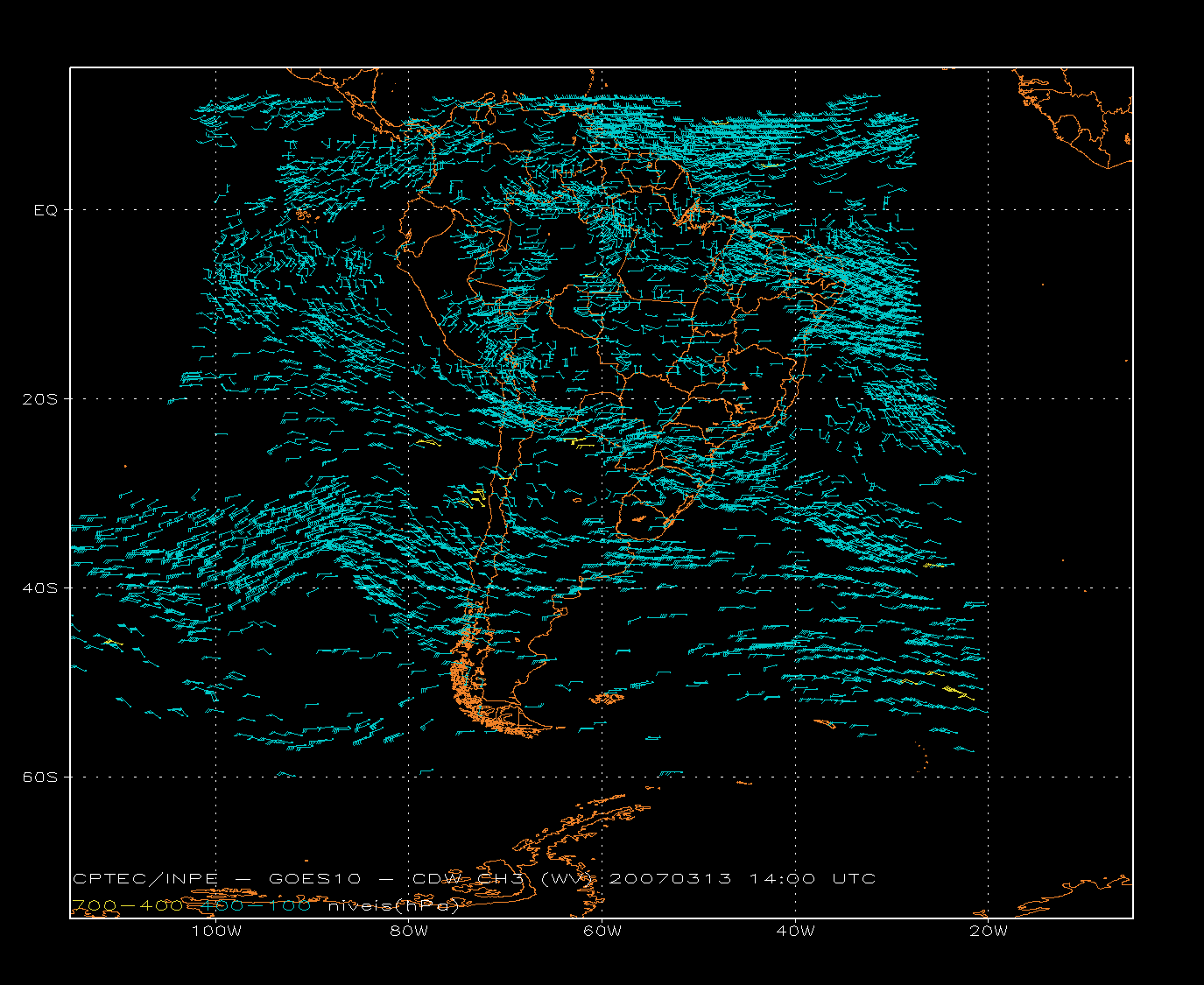
Task: Click the yellow 700-400 level legend
Action: [x=127, y=905]
